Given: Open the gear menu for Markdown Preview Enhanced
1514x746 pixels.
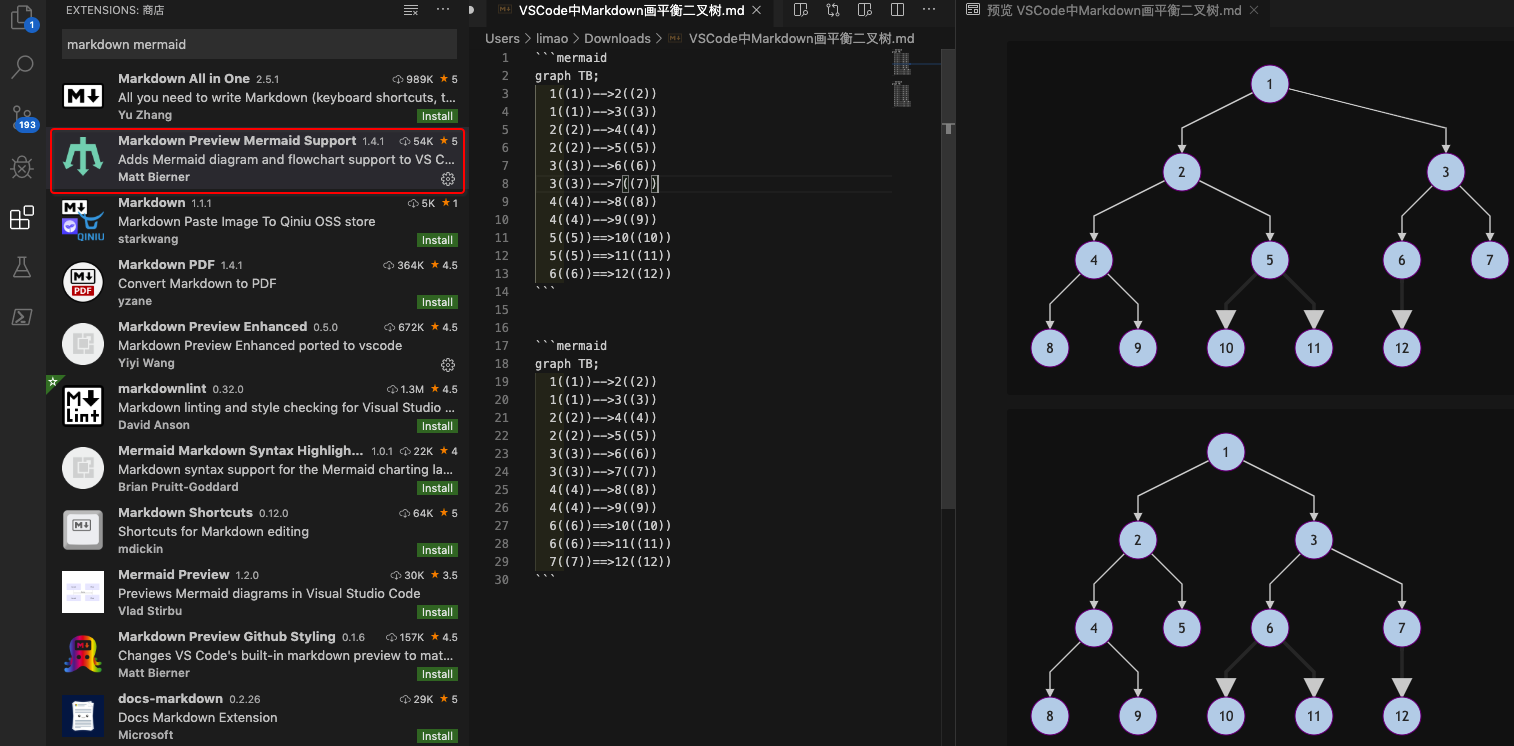Looking at the screenshot, I should click(448, 365).
